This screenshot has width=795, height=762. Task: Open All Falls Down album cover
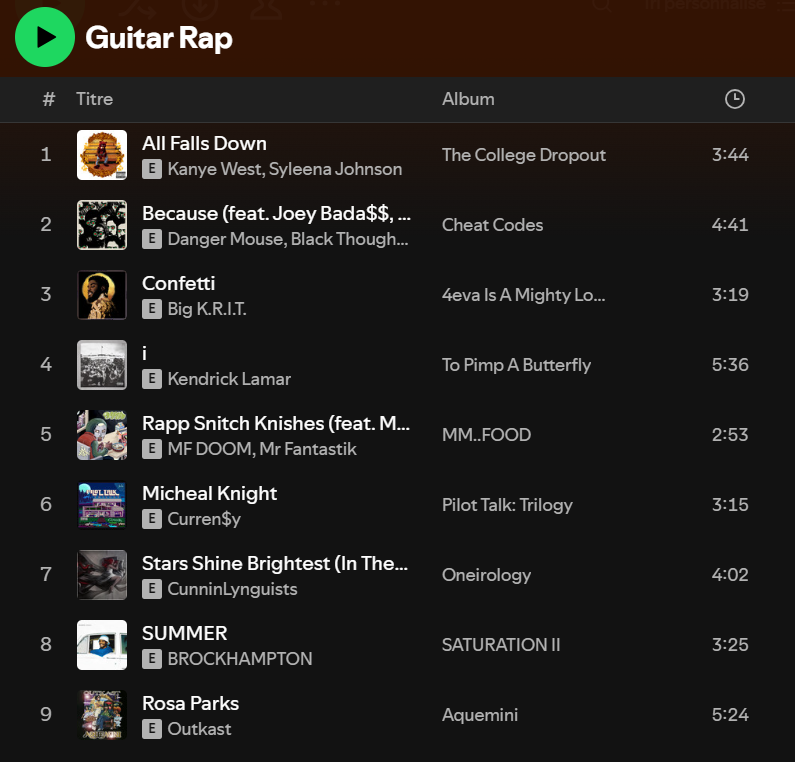tap(102, 155)
